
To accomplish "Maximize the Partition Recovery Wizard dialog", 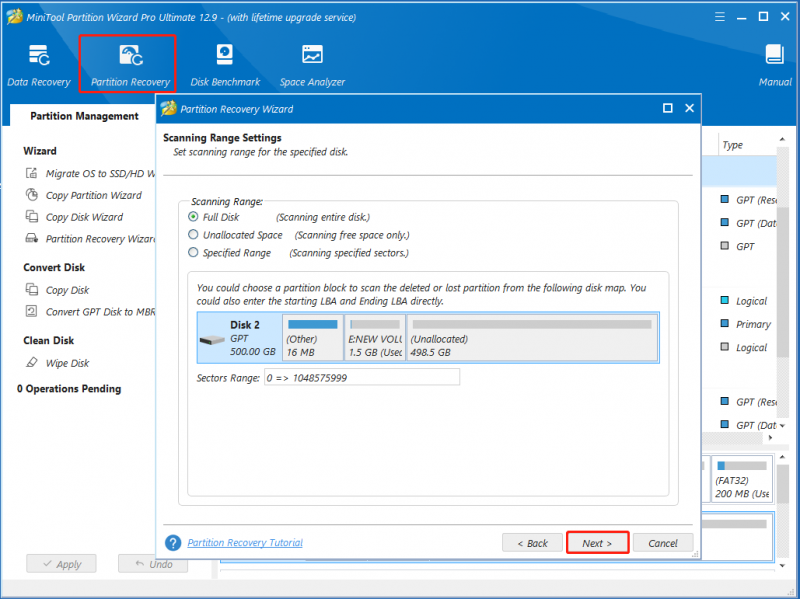I will coord(667,108).
